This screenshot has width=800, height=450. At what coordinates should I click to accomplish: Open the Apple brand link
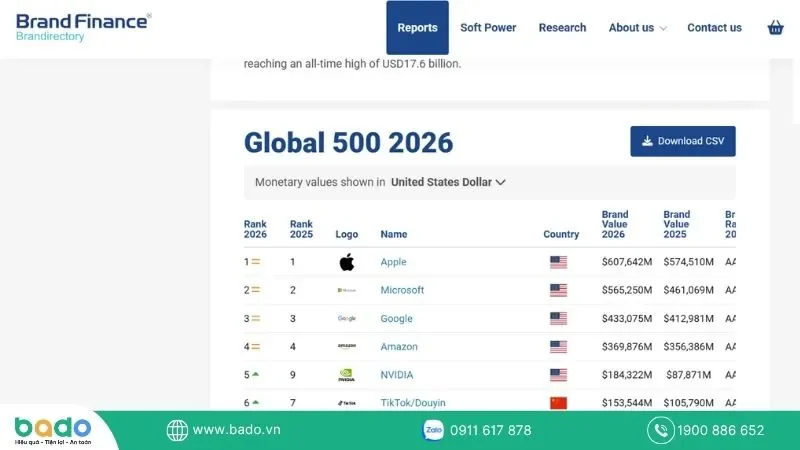(393, 262)
